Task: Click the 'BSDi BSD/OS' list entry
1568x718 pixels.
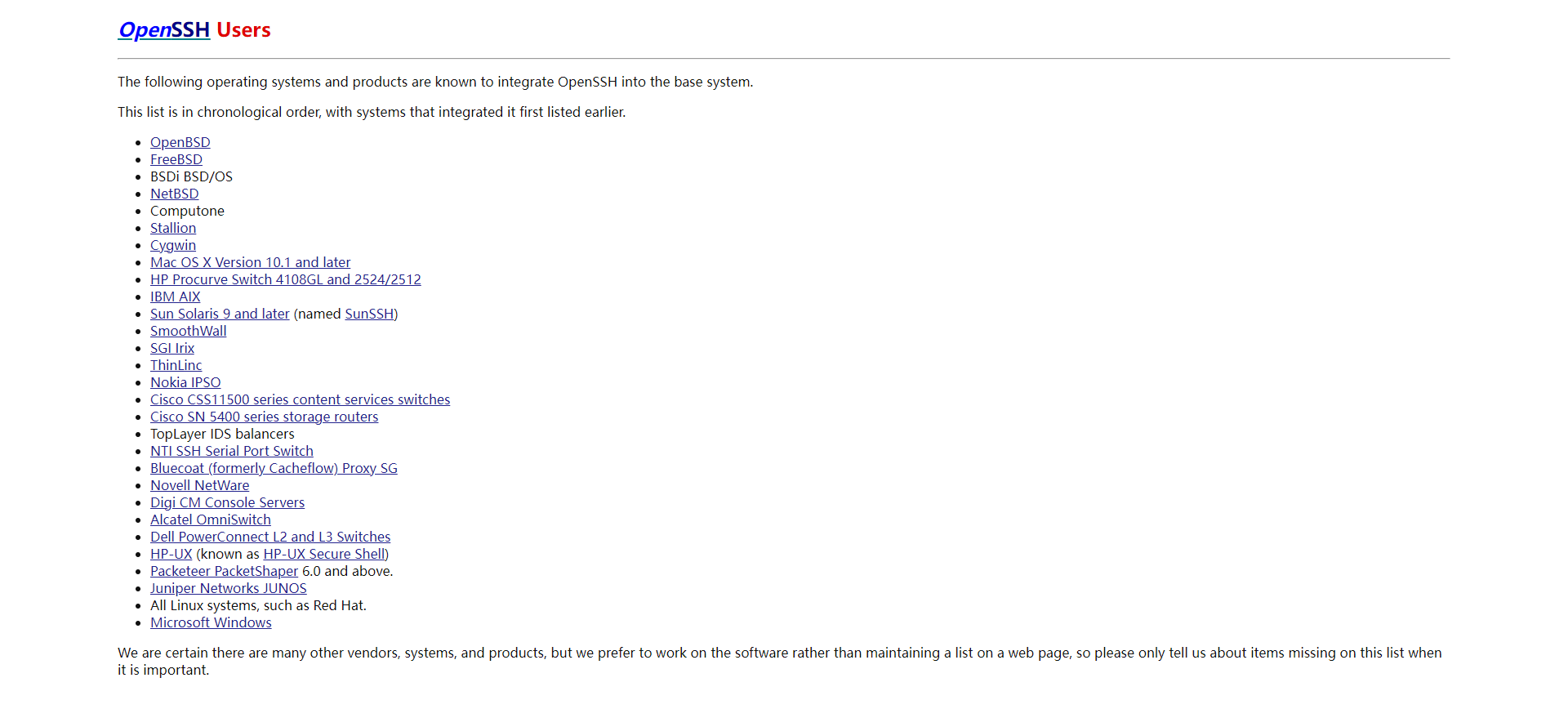Action: point(191,176)
